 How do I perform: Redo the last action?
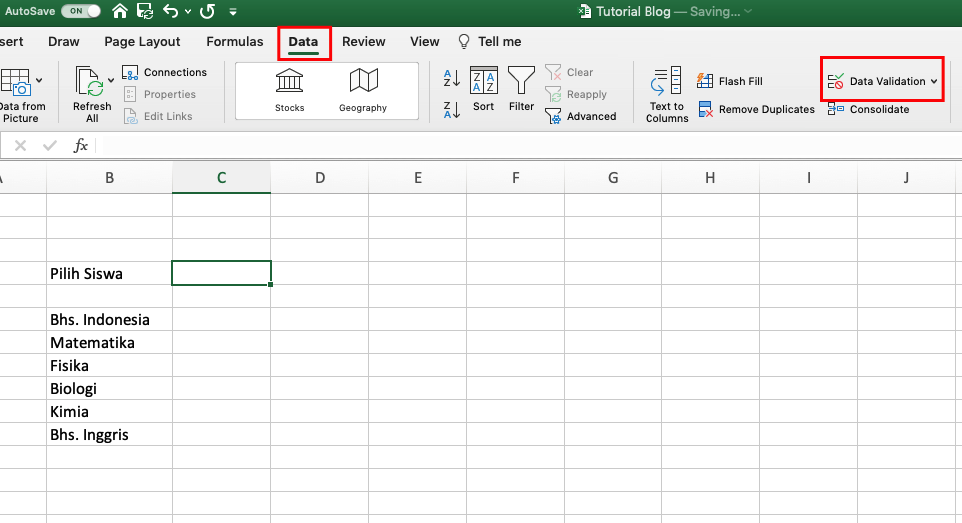coord(207,11)
